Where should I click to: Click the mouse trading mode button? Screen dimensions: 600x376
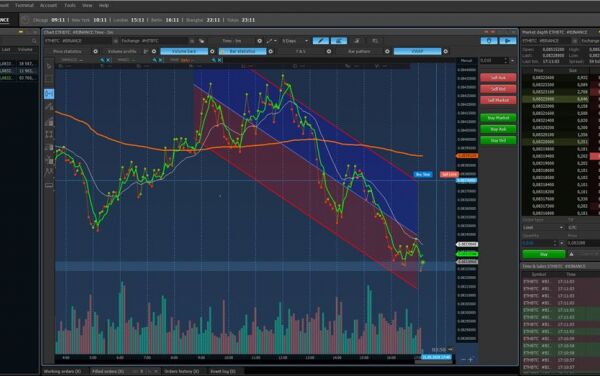(489, 41)
